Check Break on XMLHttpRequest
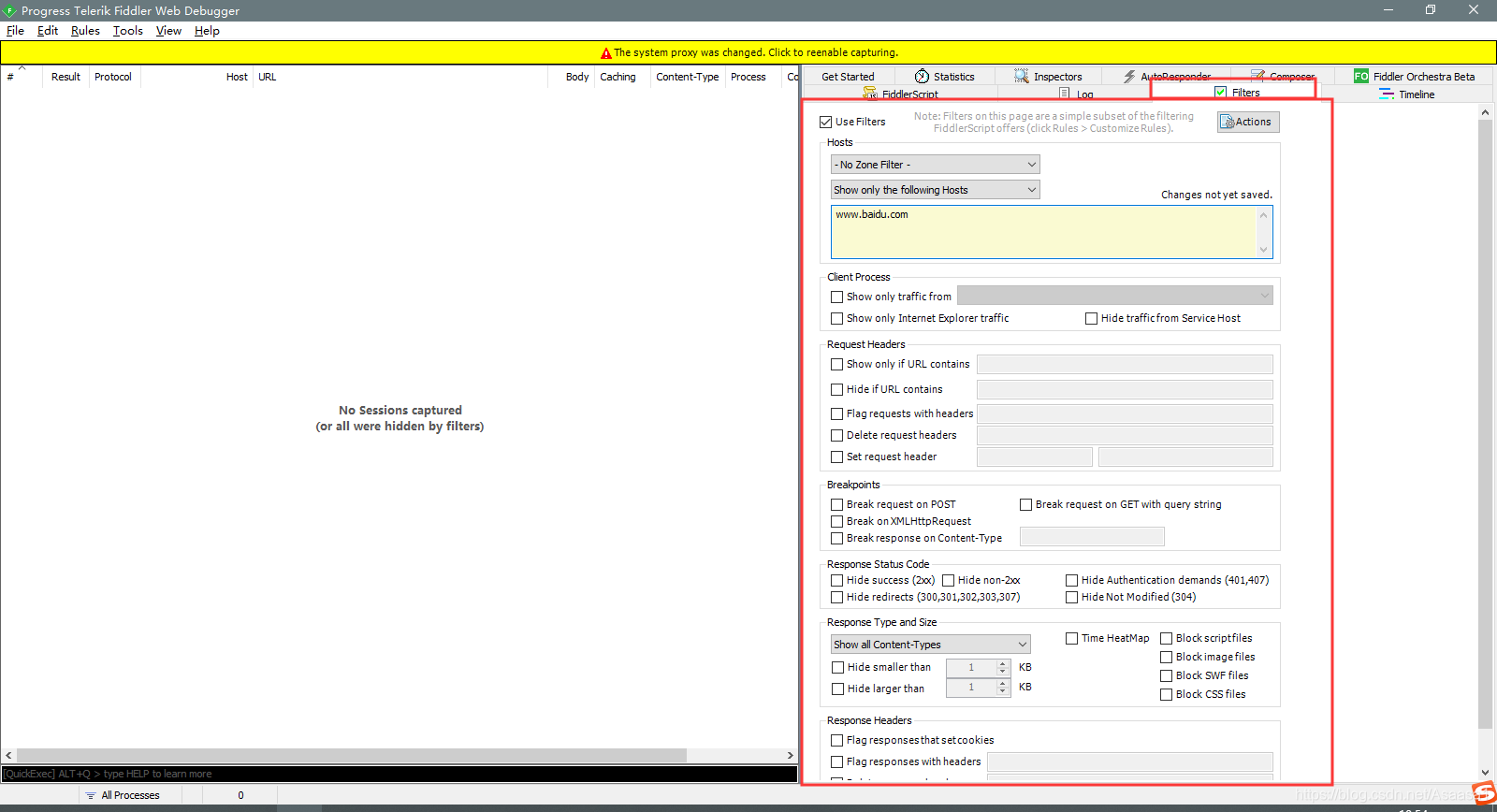 point(836,521)
